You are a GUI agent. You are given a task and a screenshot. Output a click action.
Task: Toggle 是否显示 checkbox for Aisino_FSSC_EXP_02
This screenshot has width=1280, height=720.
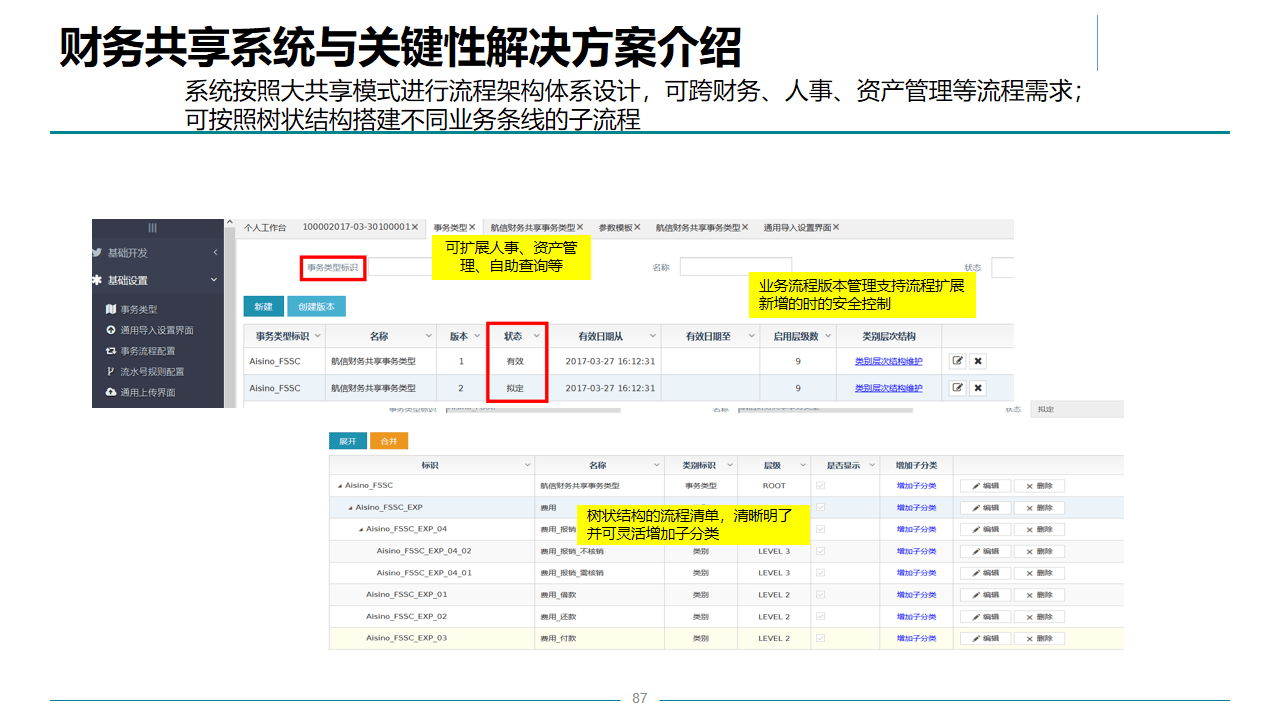tap(822, 617)
